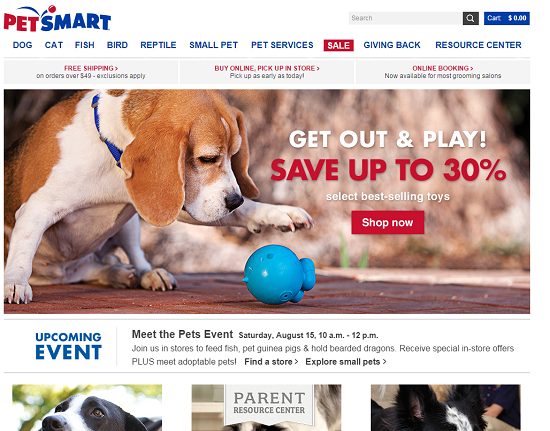Open the GIVING BACK page

tap(392, 45)
